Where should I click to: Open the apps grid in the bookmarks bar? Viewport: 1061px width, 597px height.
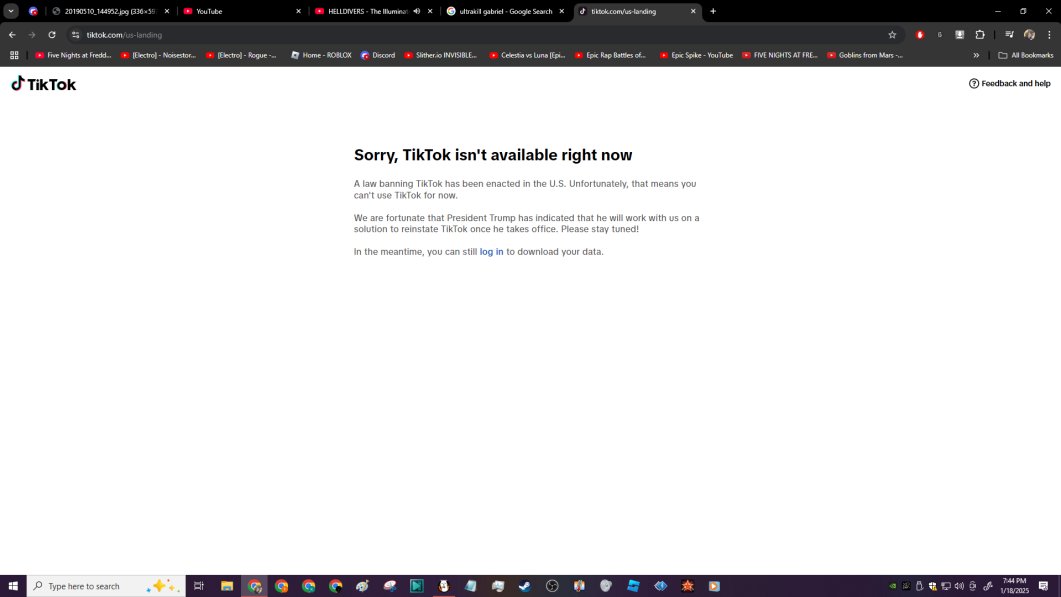click(x=14, y=56)
